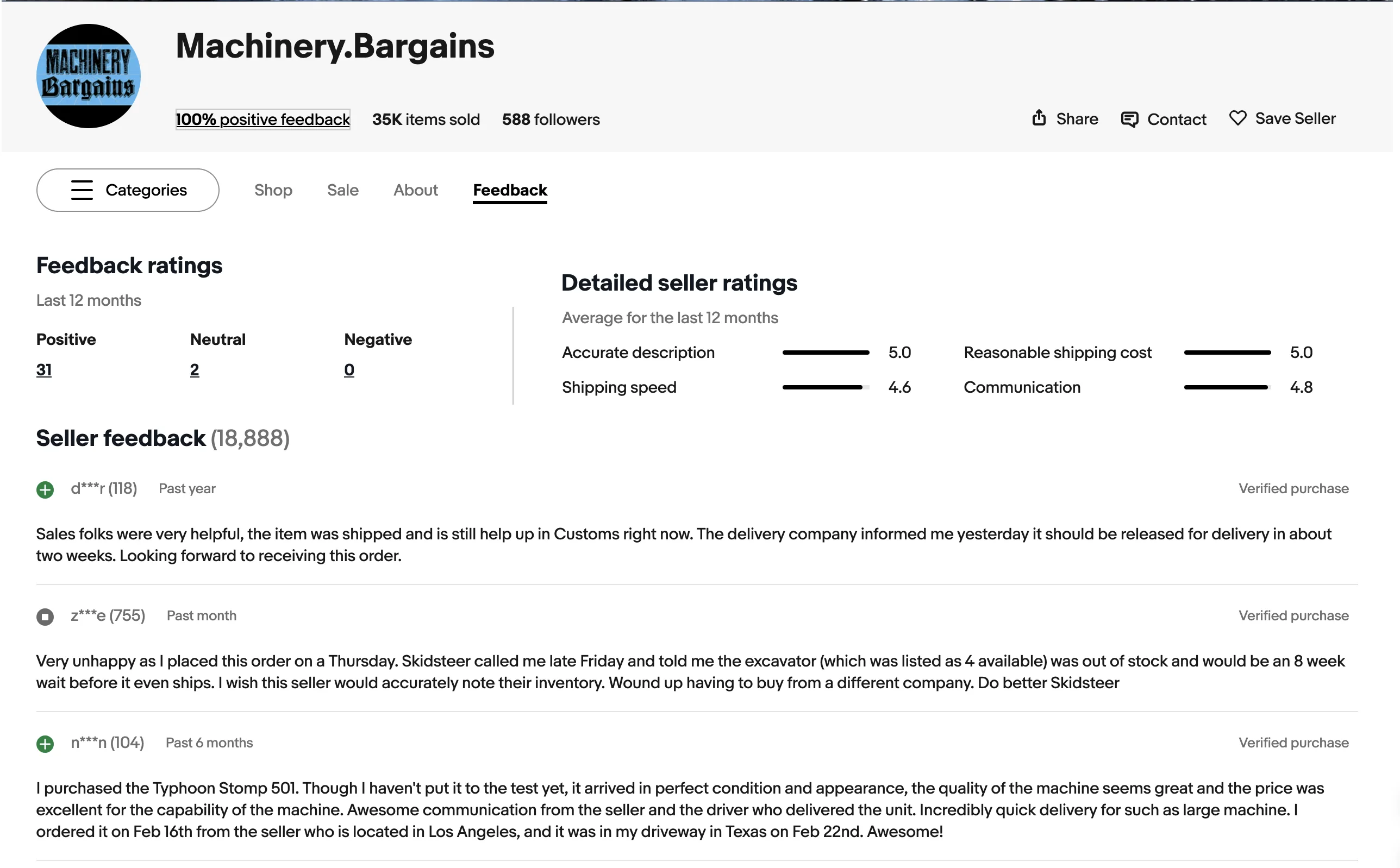1400x868 pixels.
Task: Click the Shipping speed rating bar
Action: [825, 387]
